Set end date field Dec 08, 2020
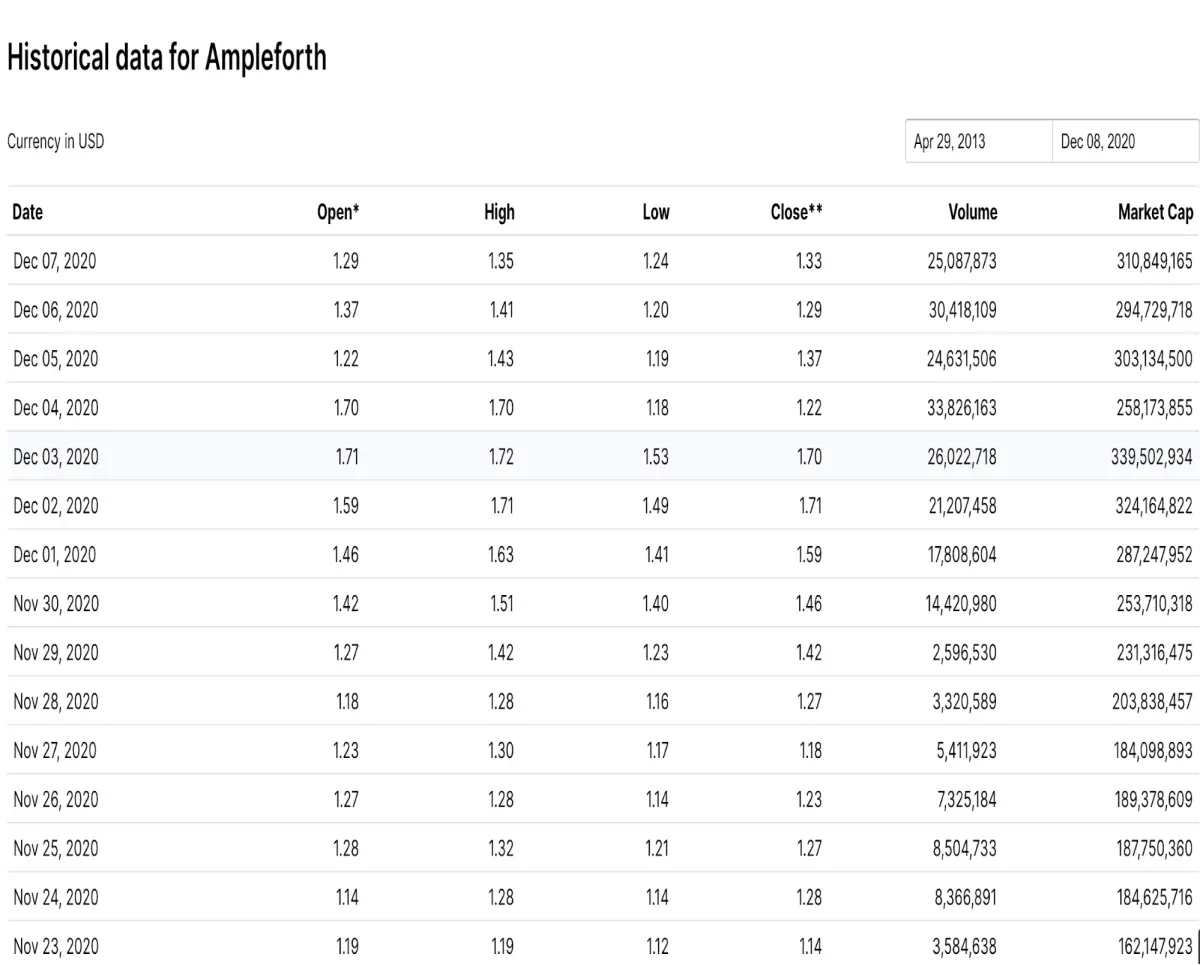 coord(1126,142)
